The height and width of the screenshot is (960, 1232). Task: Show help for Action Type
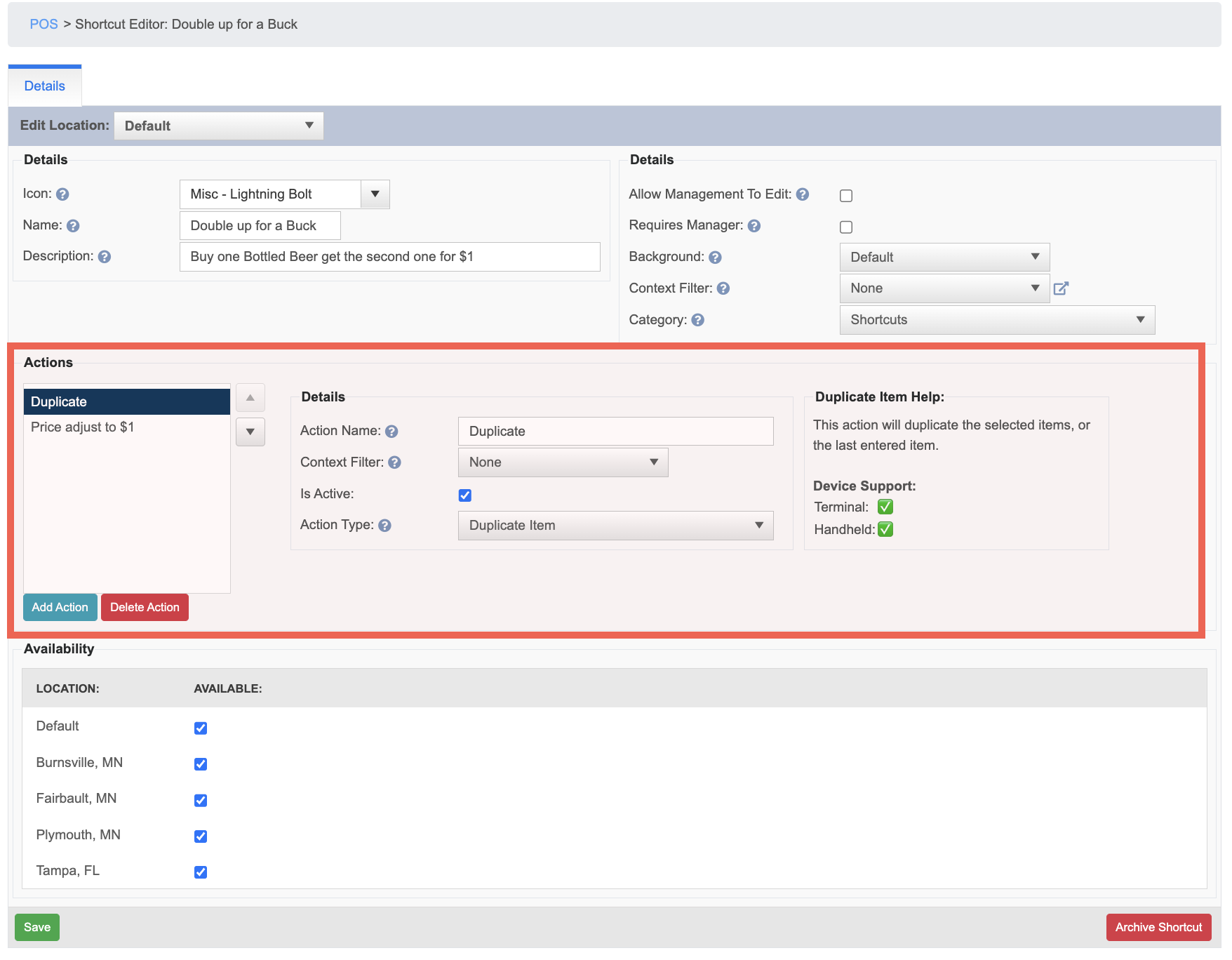point(384,526)
